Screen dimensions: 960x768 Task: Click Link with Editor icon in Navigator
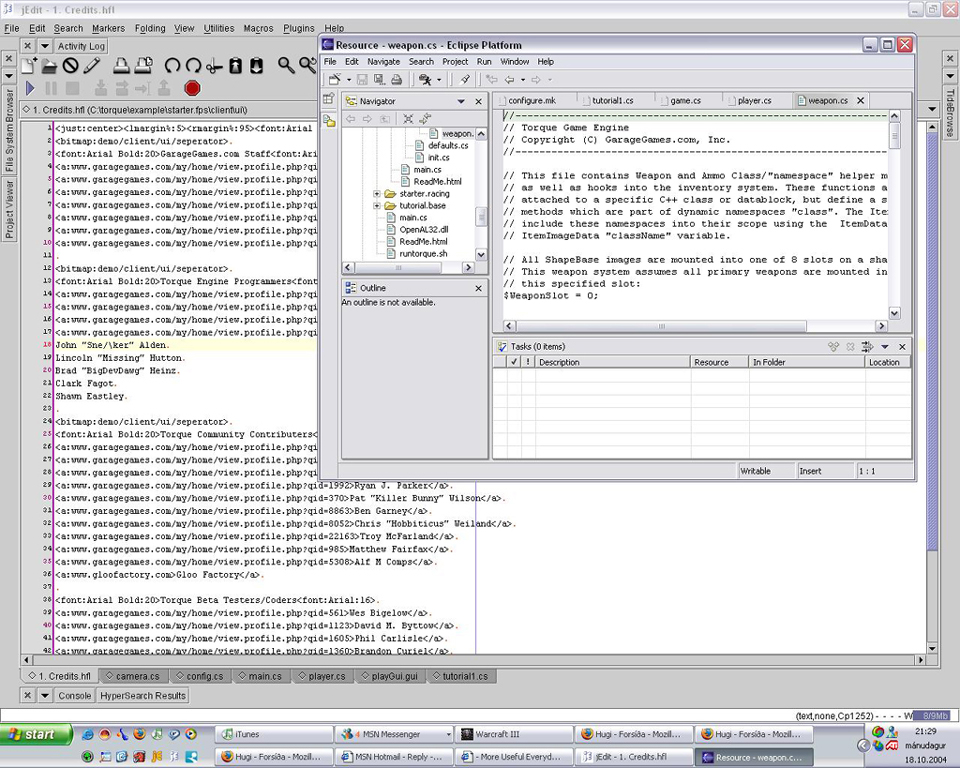(x=425, y=119)
